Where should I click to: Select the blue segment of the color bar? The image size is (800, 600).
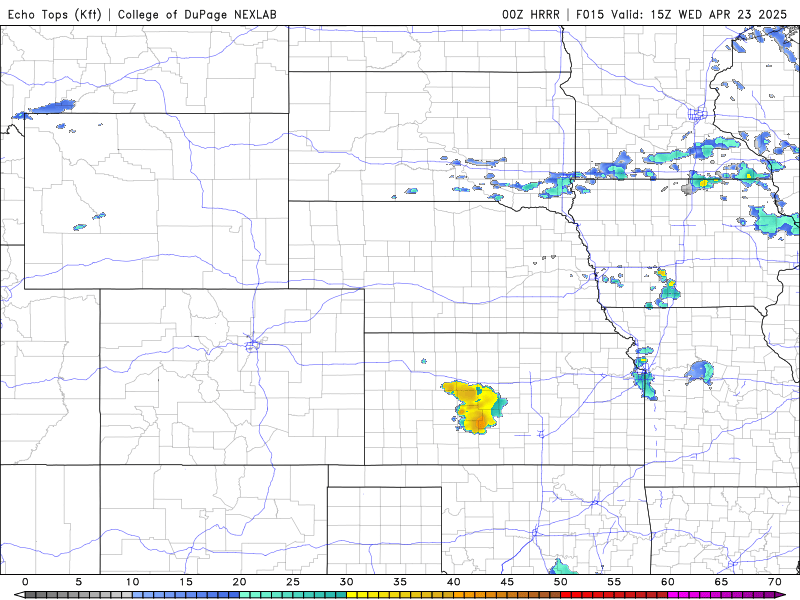[186, 595]
